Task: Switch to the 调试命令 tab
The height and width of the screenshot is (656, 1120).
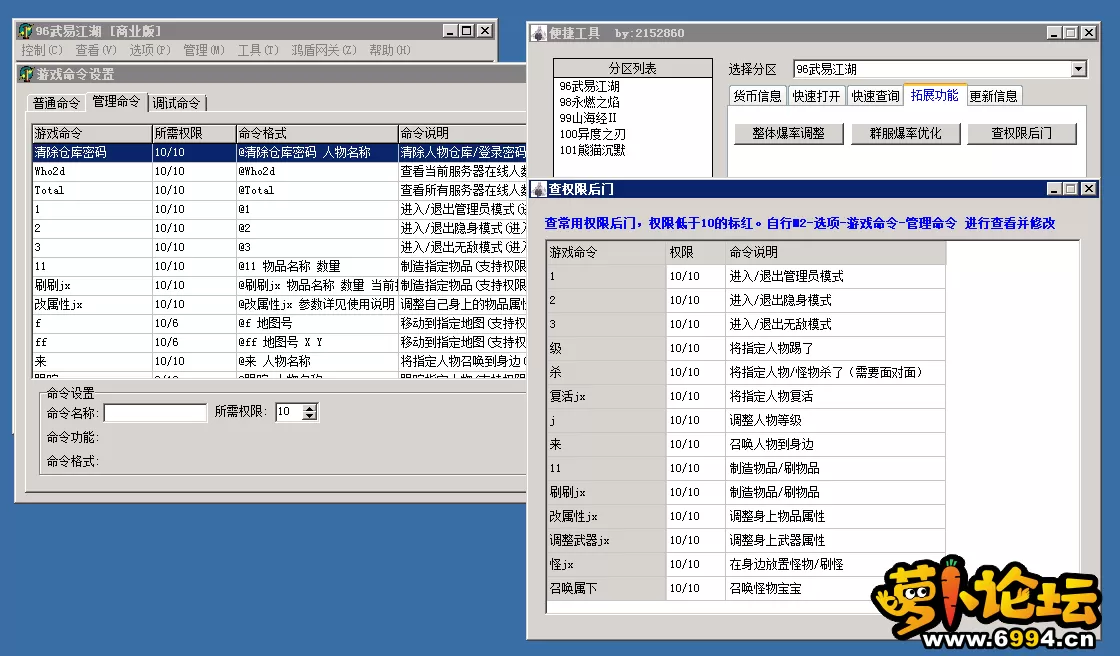Action: click(x=176, y=103)
